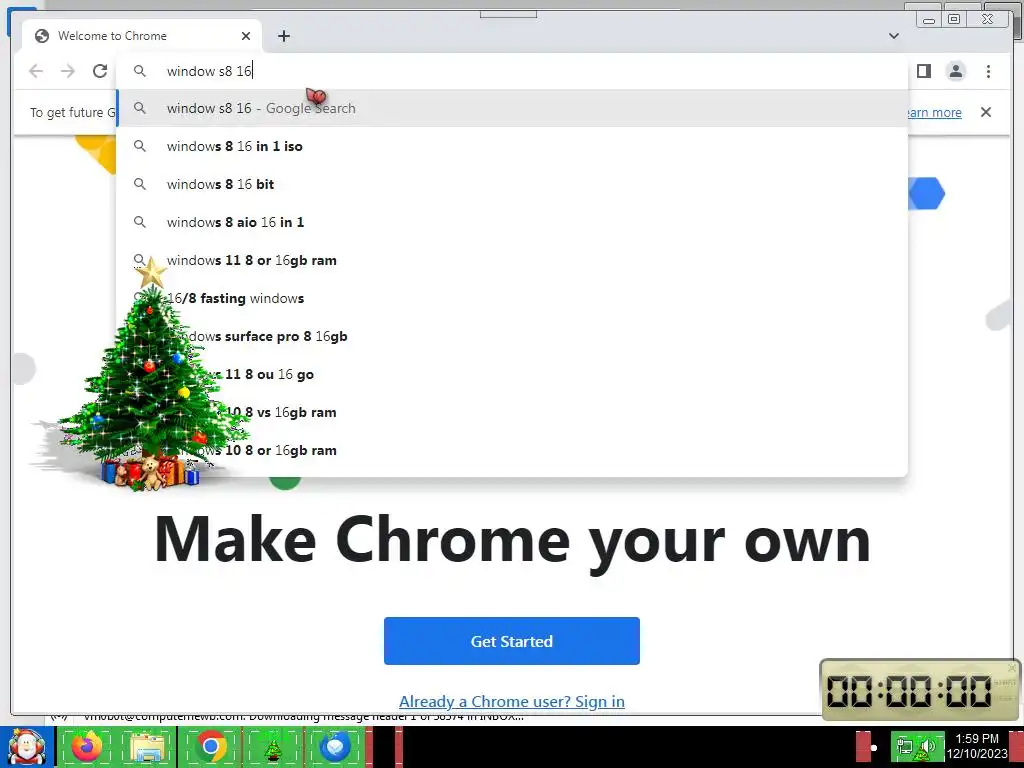The height and width of the screenshot is (768, 1024).
Task: Click the globe favicon on the tab
Action: [x=42, y=36]
